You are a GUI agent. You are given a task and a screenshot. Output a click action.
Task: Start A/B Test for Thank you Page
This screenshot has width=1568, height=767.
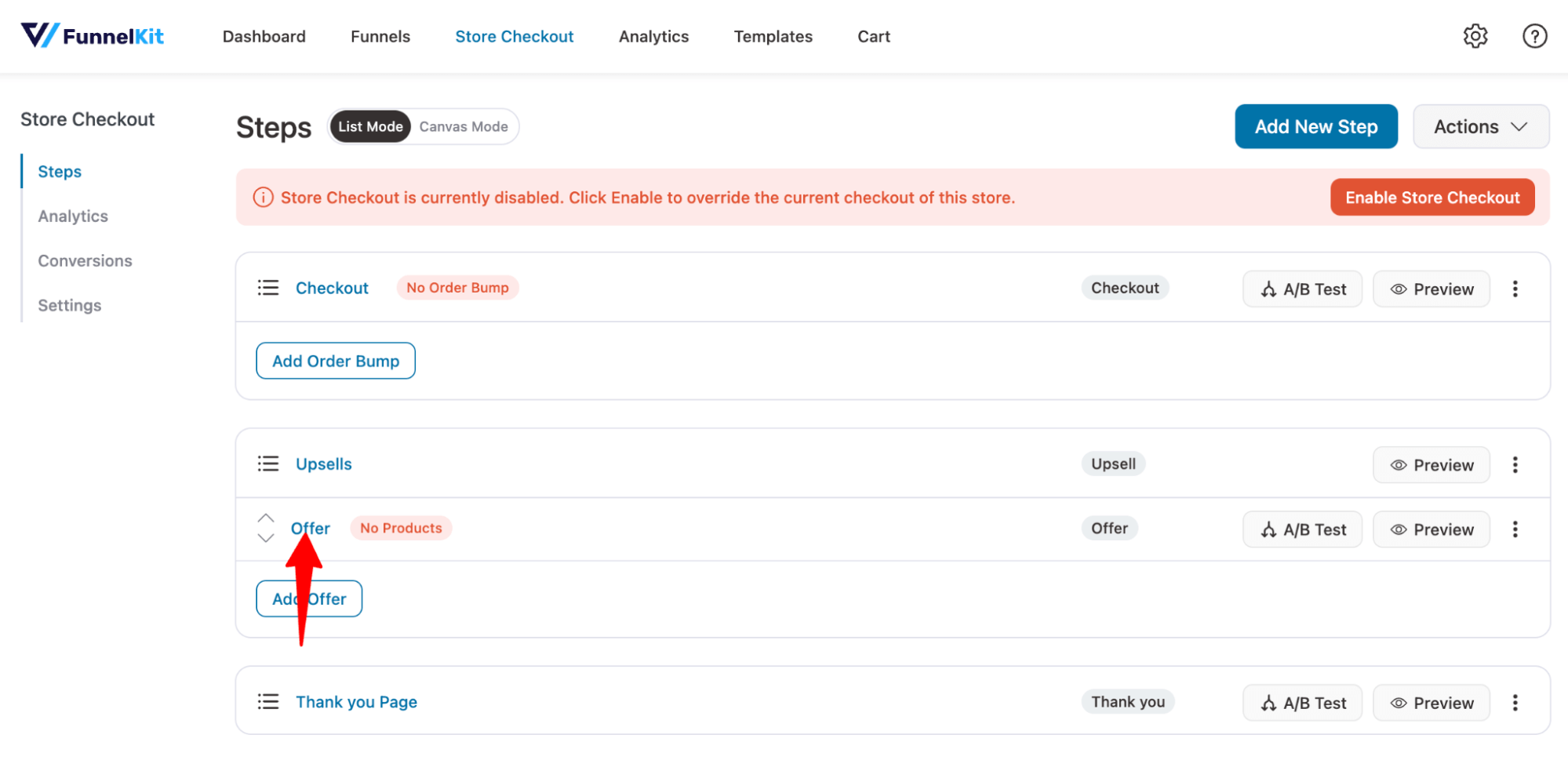click(x=1303, y=703)
